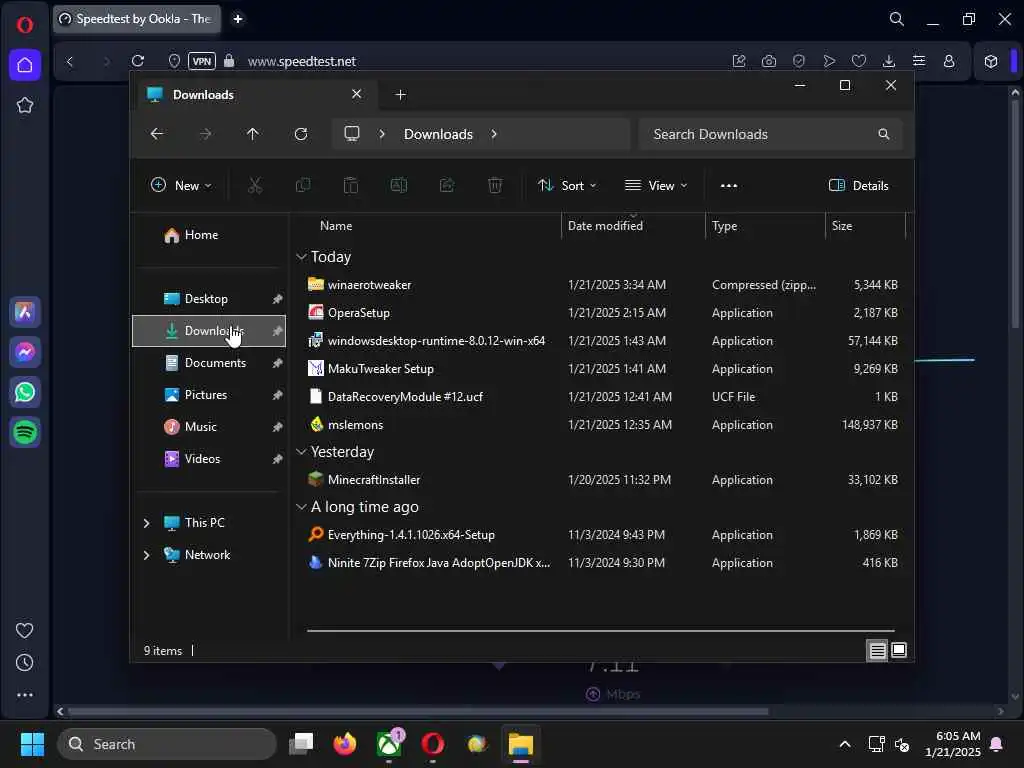Screen dimensions: 1024x768
Task: Click the Windows taskbar Search box
Action: click(x=167, y=744)
